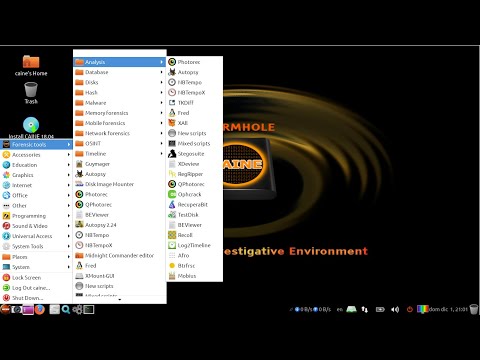The image size is (480, 360).
Task: Open the Programming menu category
Action: pyautogui.click(x=36, y=216)
